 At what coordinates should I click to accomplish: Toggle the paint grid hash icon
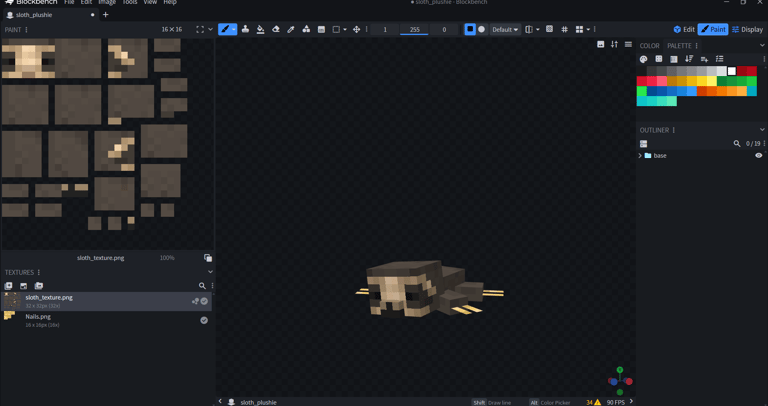(564, 29)
